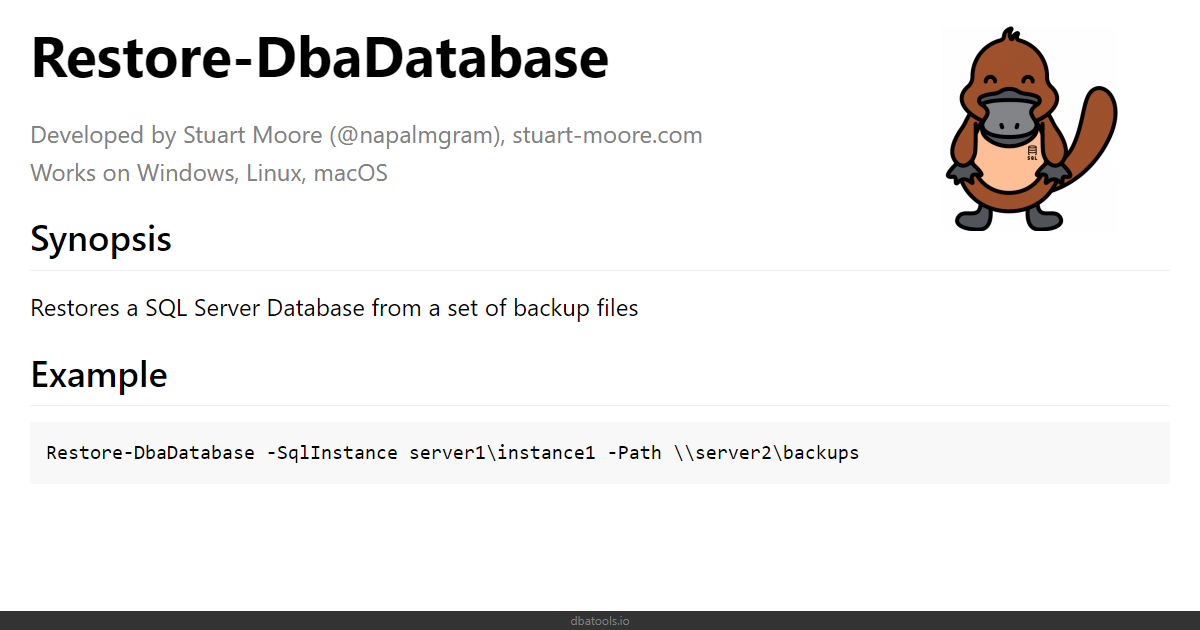
Task: Click the Restore-DbaDatabase command in the code block
Action: (150, 453)
